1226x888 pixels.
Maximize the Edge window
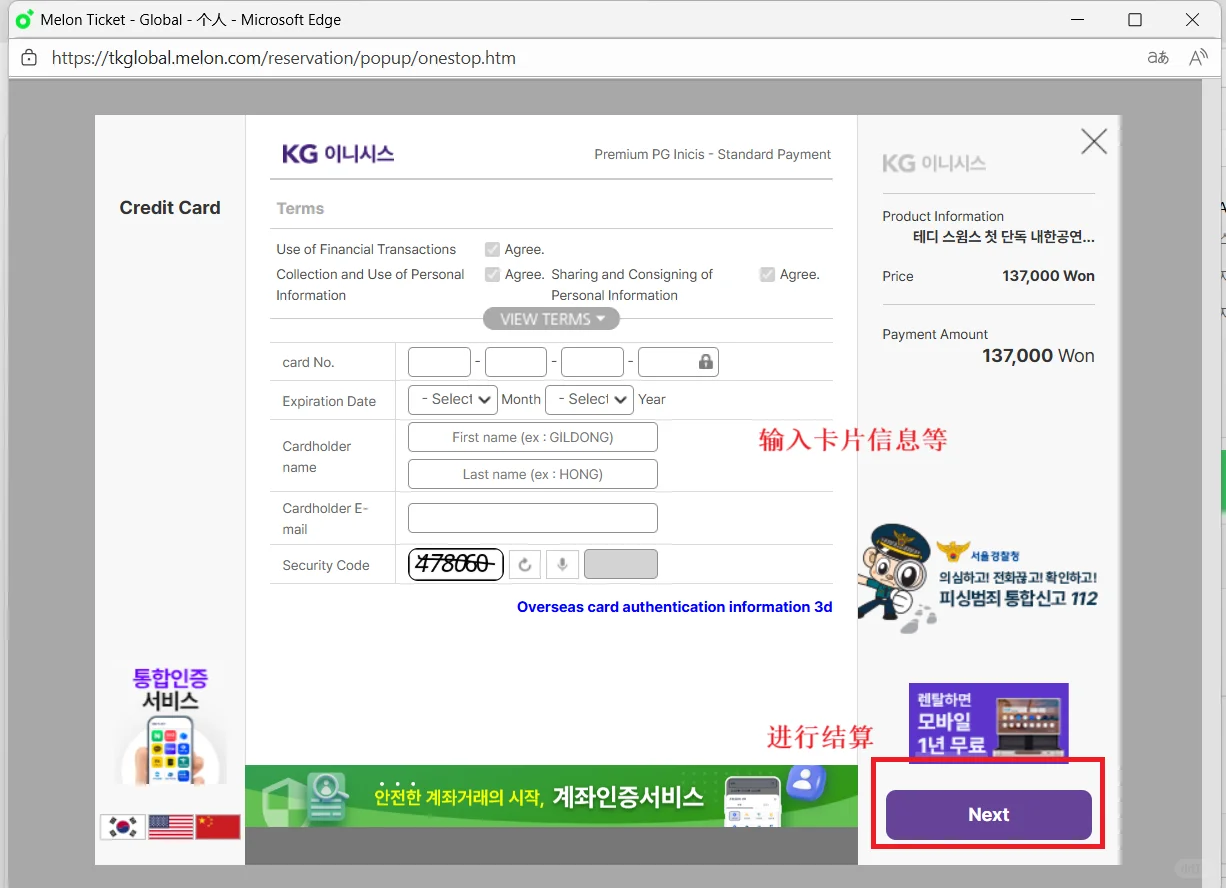(x=1135, y=19)
